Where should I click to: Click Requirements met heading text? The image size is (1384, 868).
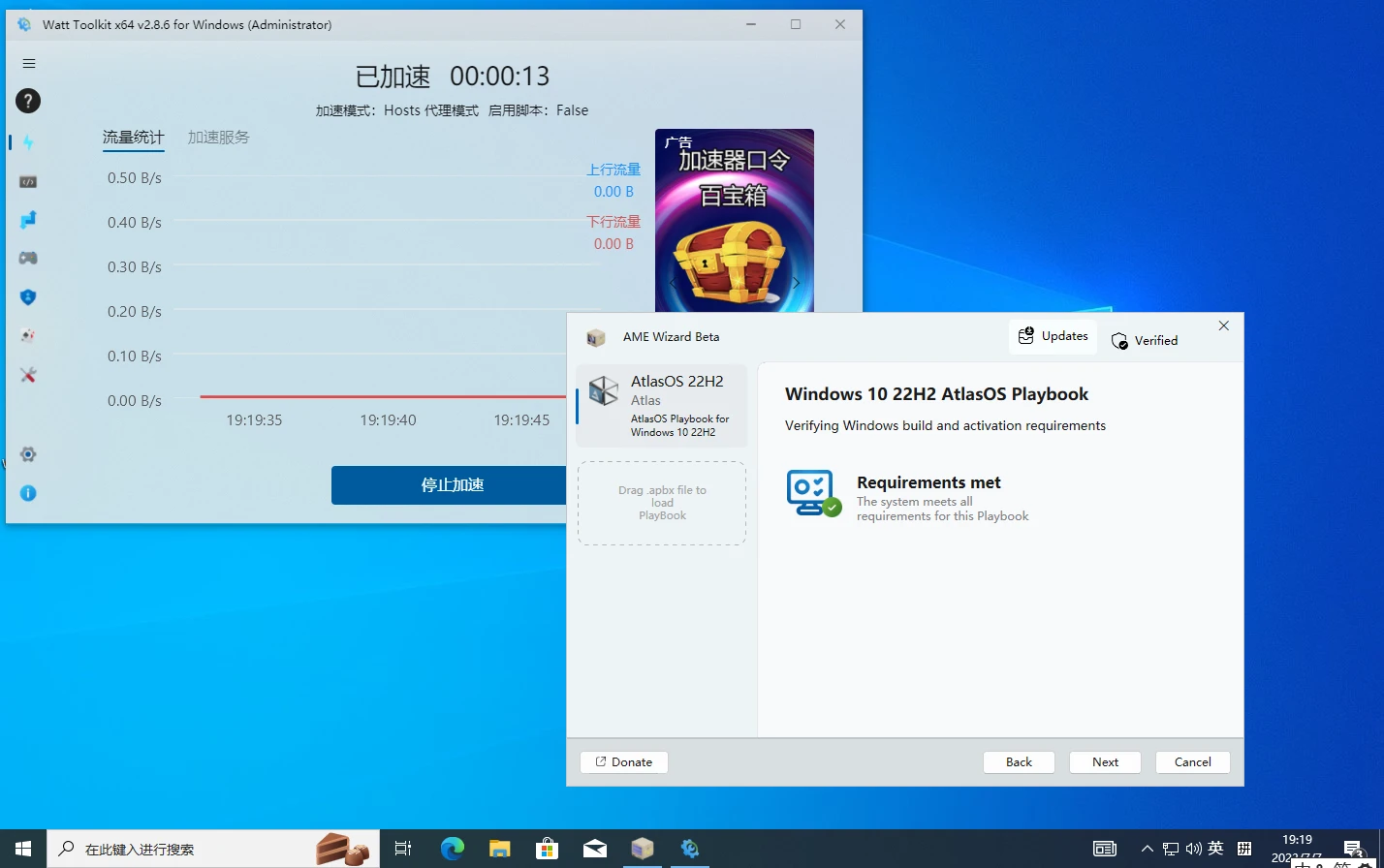[x=928, y=482]
